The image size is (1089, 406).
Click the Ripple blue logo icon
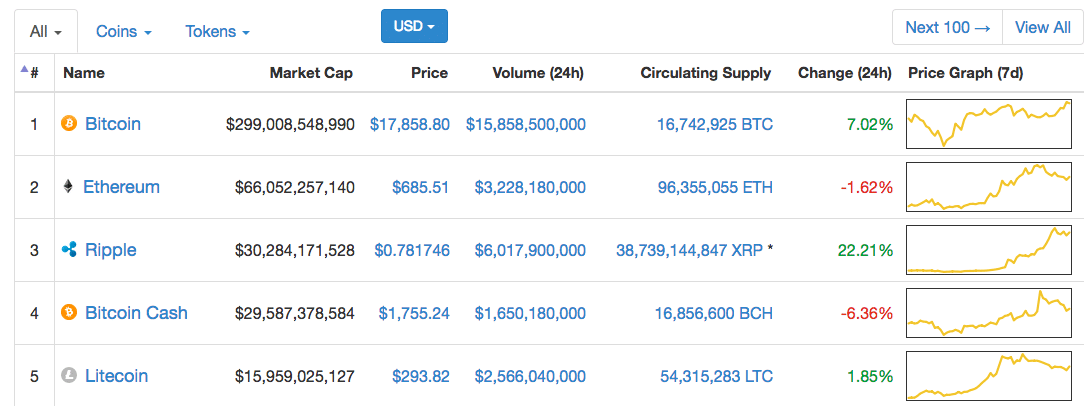(x=69, y=250)
